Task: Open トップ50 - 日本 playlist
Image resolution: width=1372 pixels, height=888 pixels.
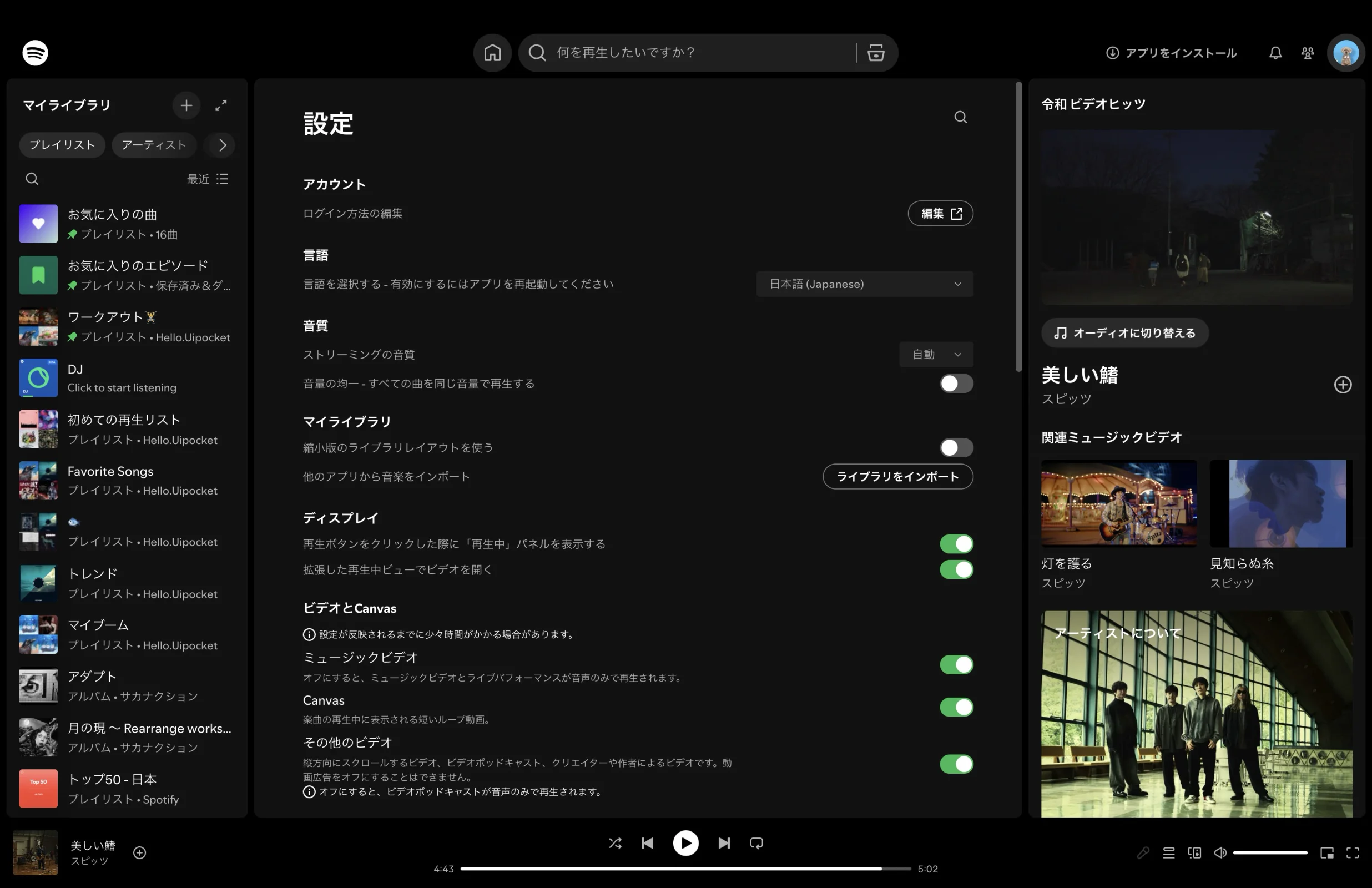Action: click(127, 788)
